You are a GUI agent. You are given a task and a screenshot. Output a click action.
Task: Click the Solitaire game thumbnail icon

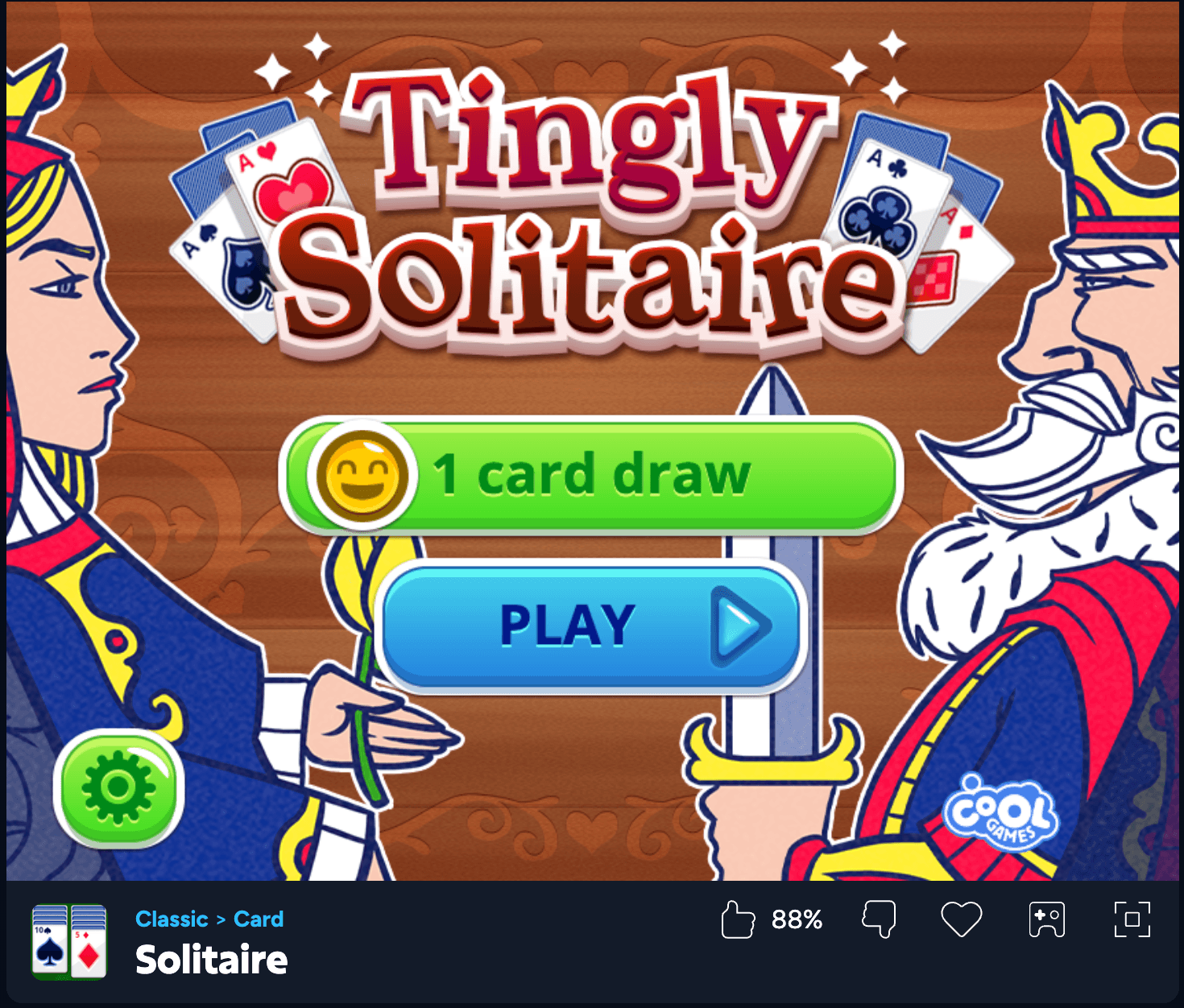click(x=69, y=941)
